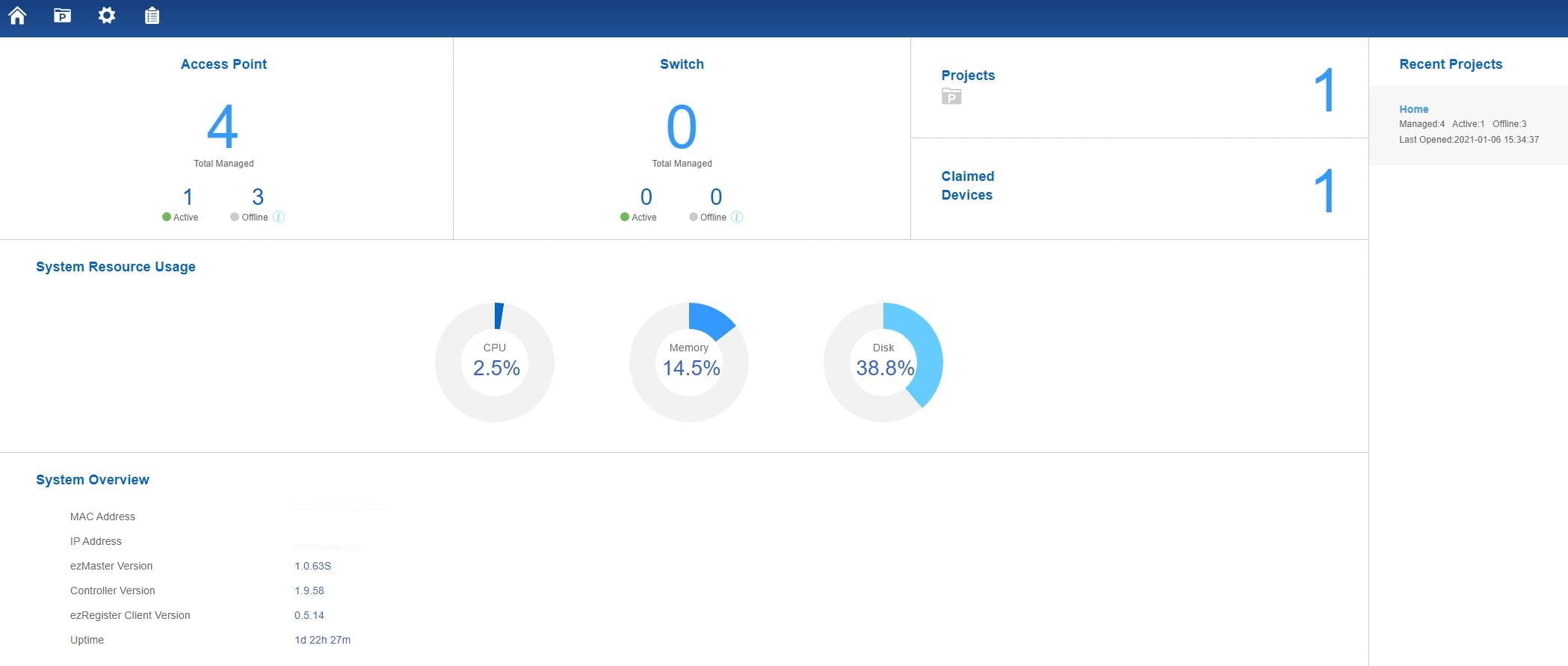The image size is (1568, 666).
Task: Click the gray folder icon under Projects
Action: click(951, 96)
